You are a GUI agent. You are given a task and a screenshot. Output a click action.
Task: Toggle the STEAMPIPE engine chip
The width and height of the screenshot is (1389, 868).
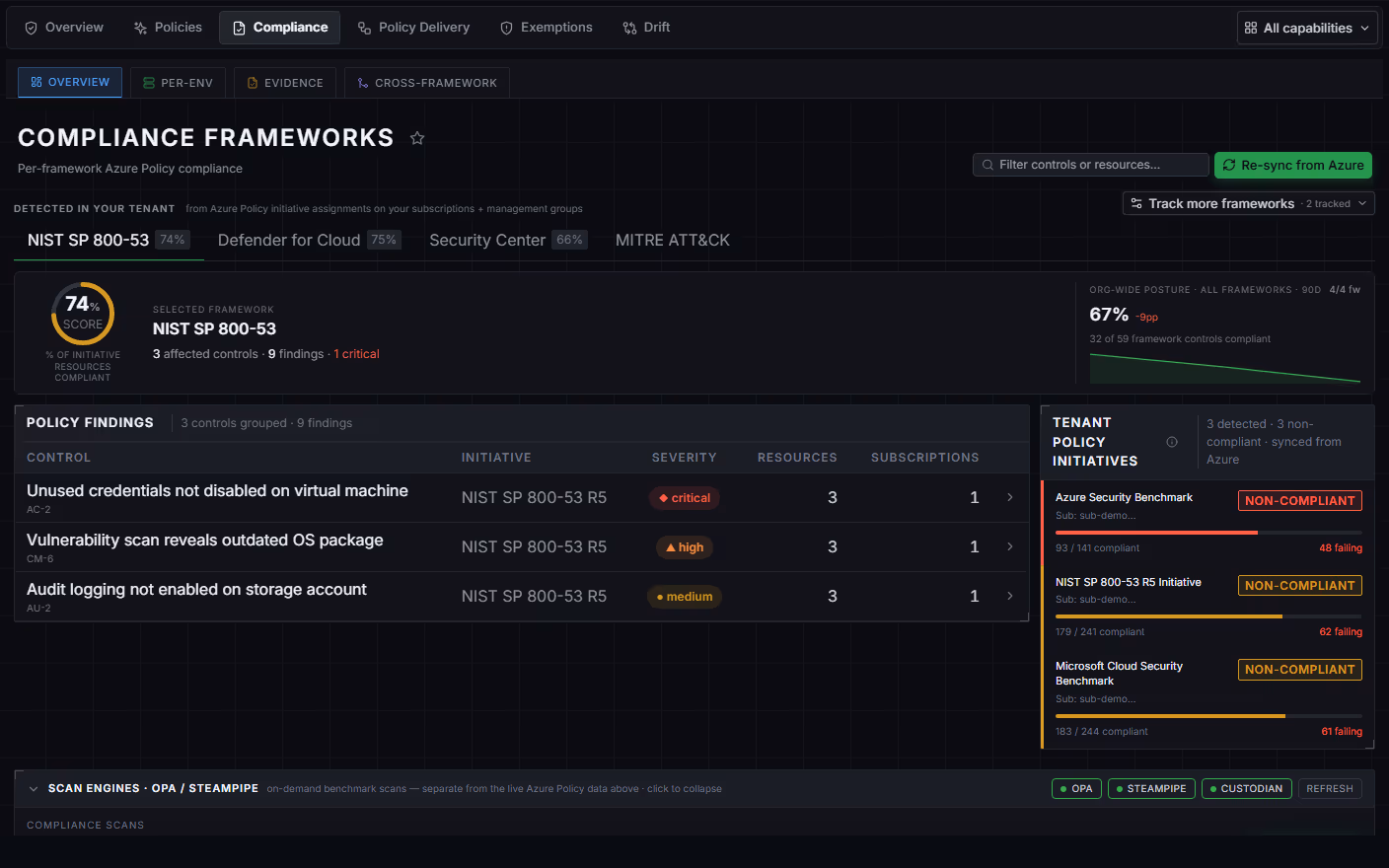(x=1151, y=789)
